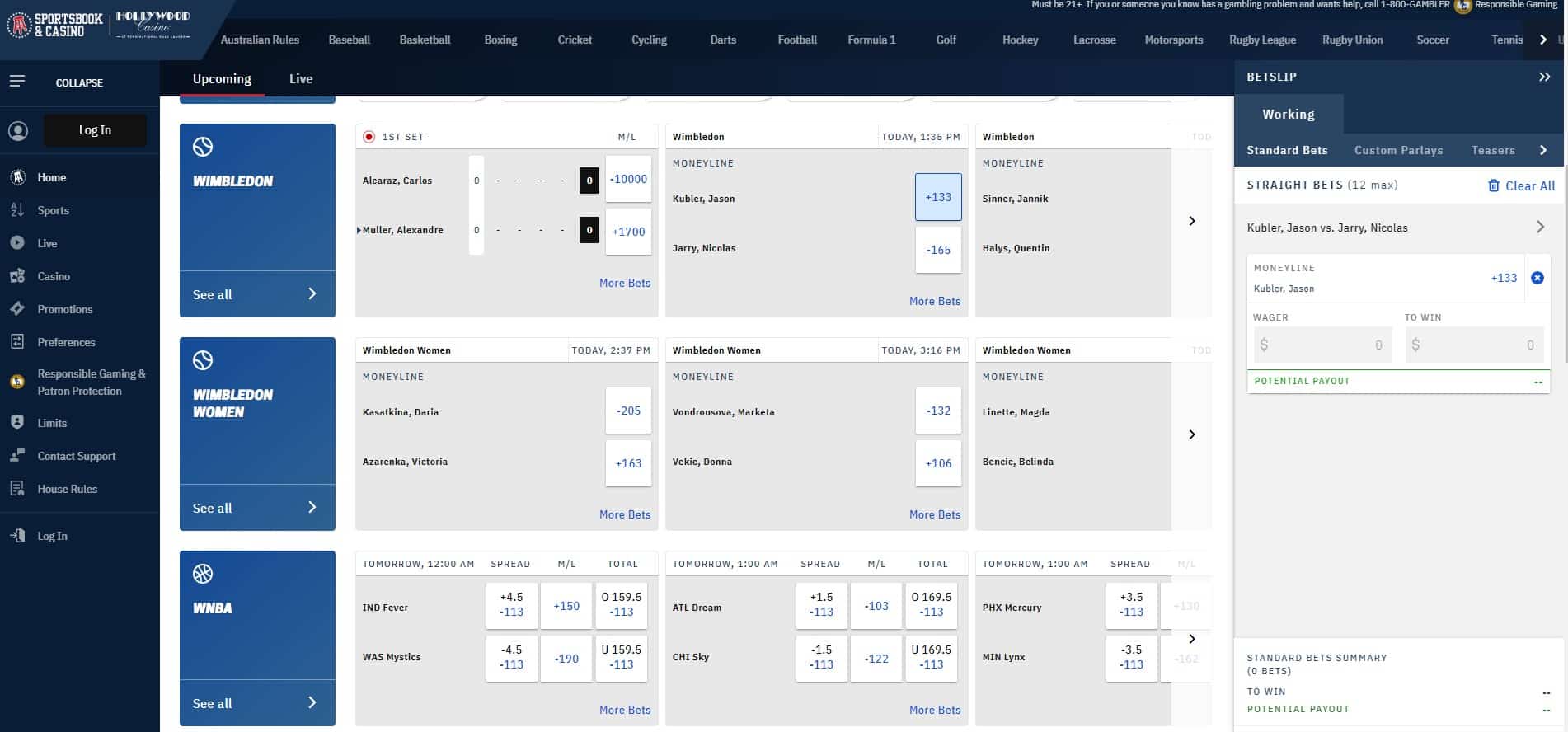
Task: Open Basketball in the sports menu
Action: point(425,40)
